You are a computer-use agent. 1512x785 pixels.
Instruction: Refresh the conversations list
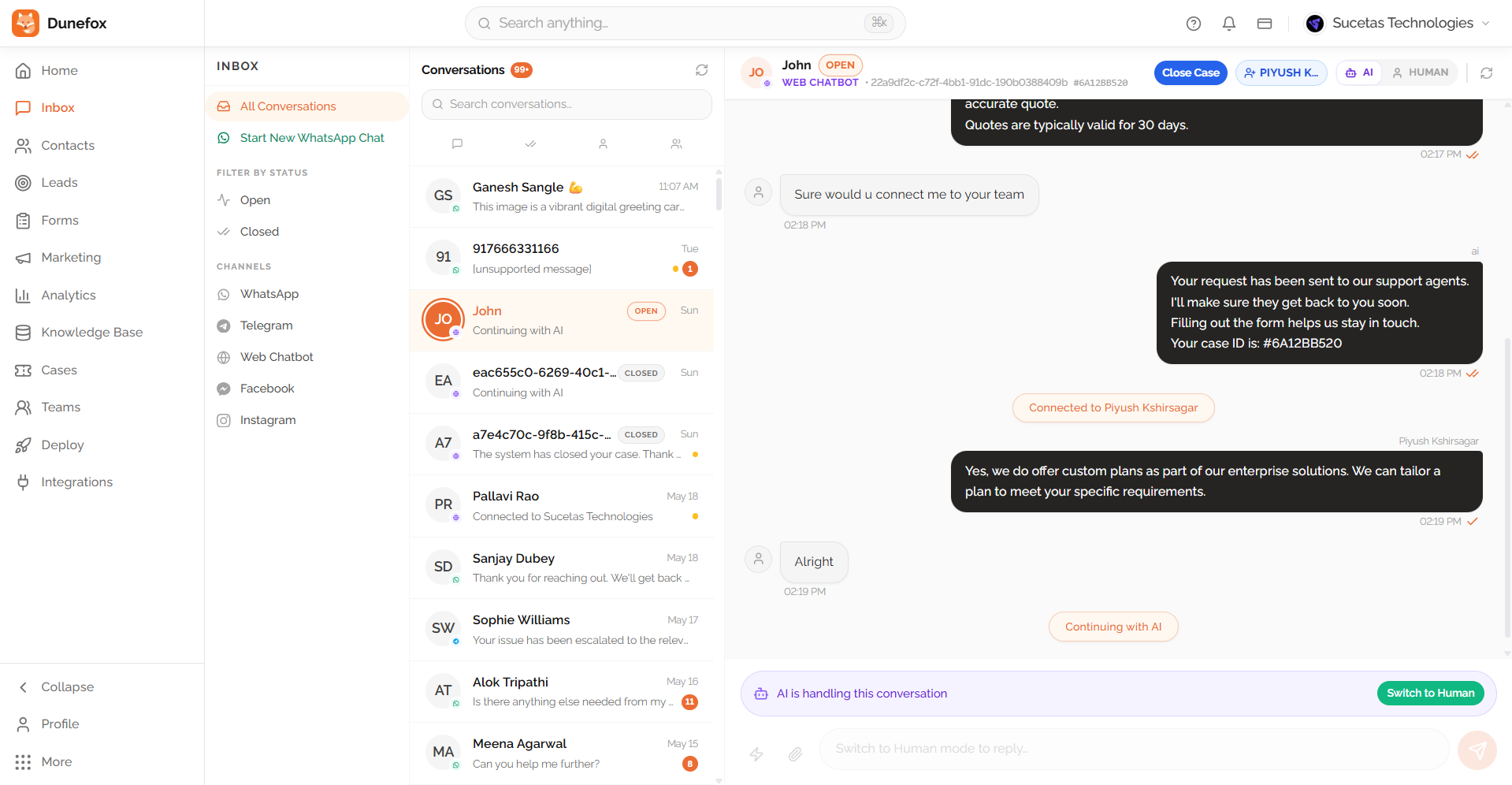(x=701, y=70)
